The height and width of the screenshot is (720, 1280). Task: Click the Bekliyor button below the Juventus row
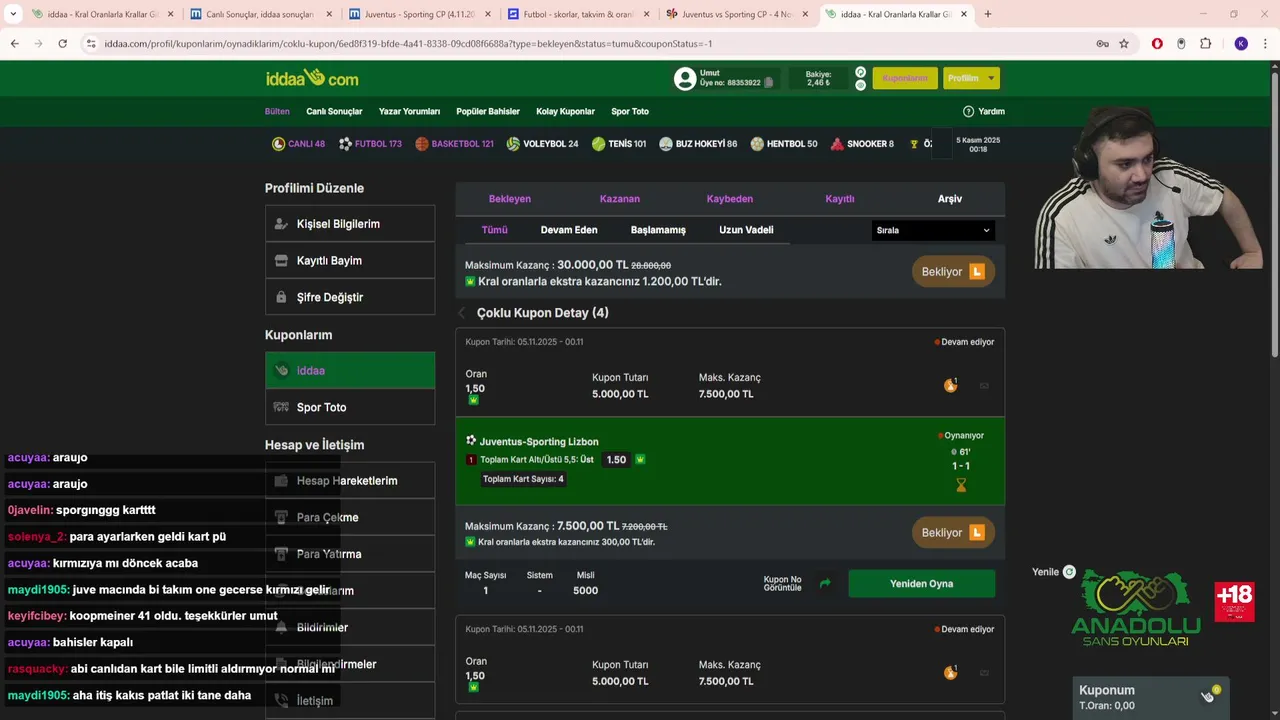pos(953,533)
